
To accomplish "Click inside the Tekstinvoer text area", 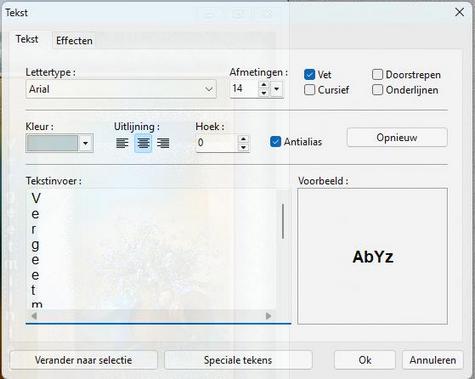I will 152,249.
